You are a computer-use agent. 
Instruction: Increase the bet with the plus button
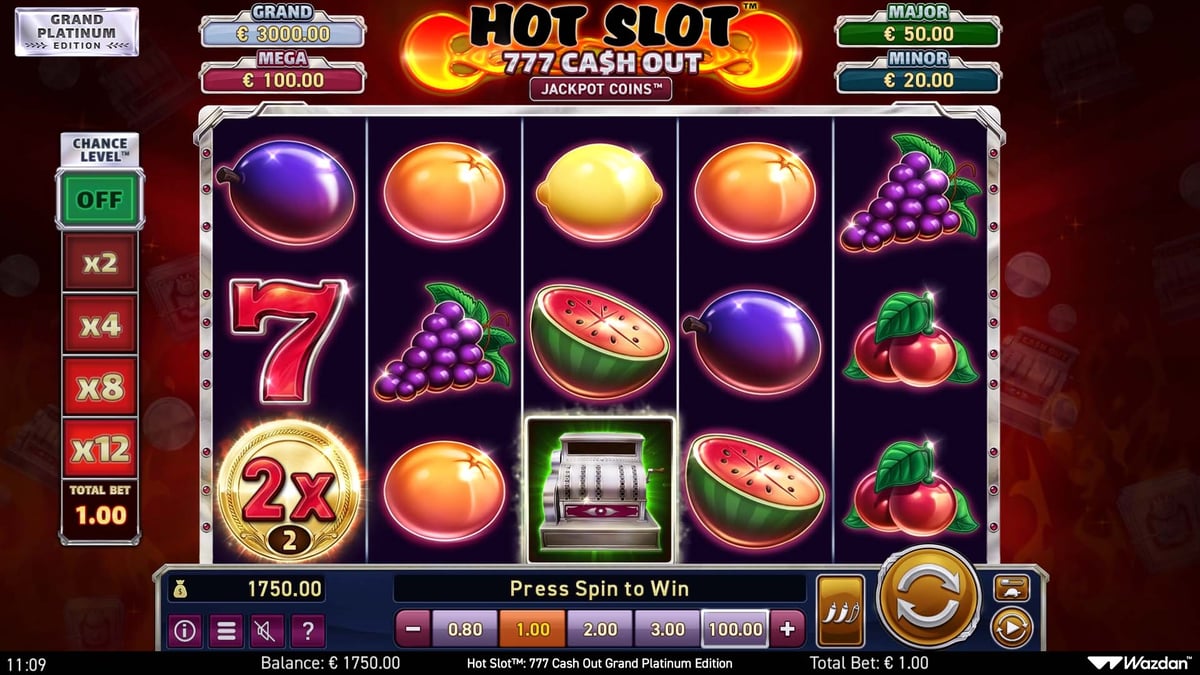787,629
